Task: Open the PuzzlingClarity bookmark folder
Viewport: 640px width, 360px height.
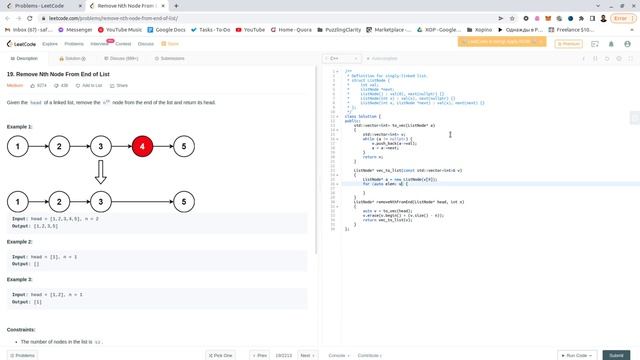Action: (339, 30)
